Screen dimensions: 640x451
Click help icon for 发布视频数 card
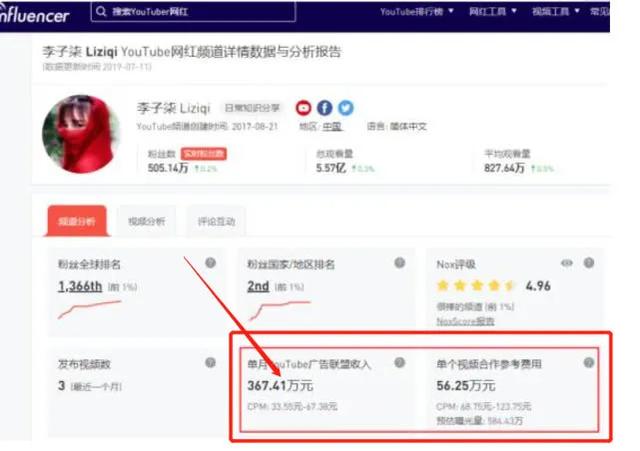(x=210, y=362)
